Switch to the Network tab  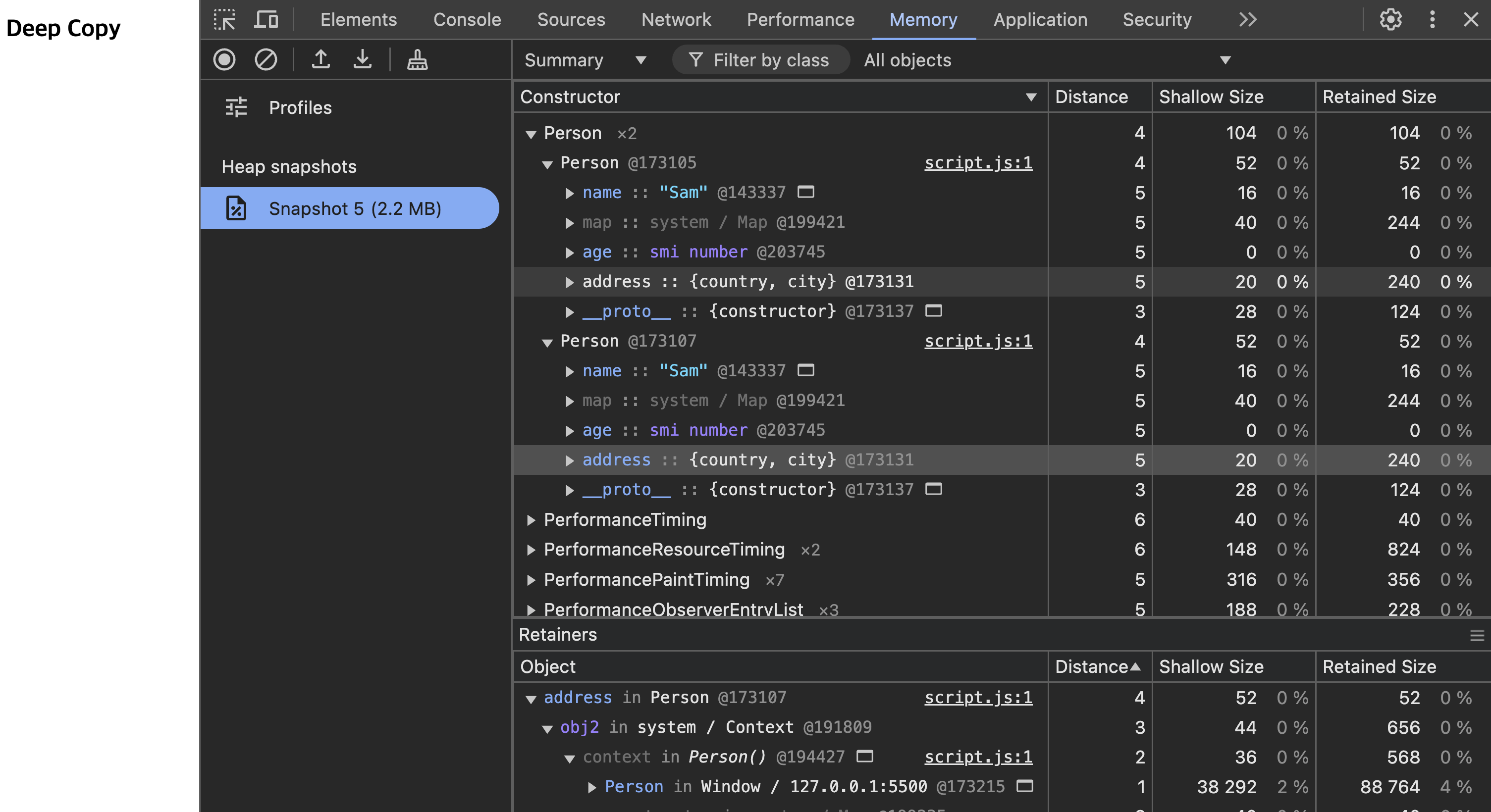[676, 20]
